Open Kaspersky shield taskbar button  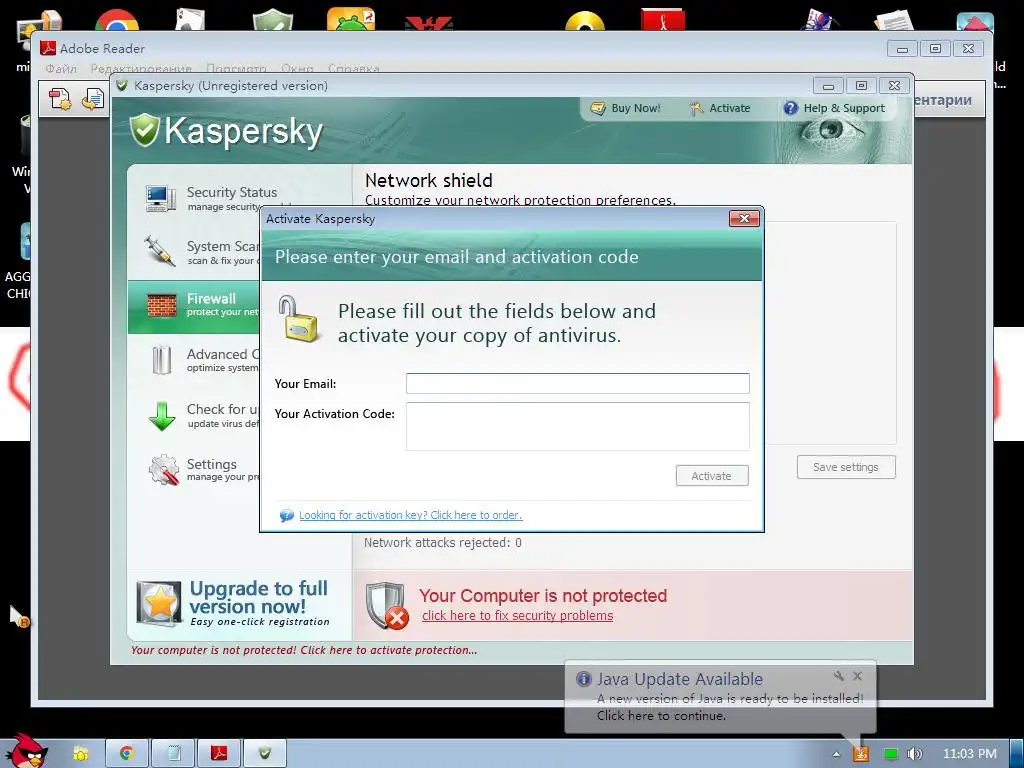click(264, 754)
